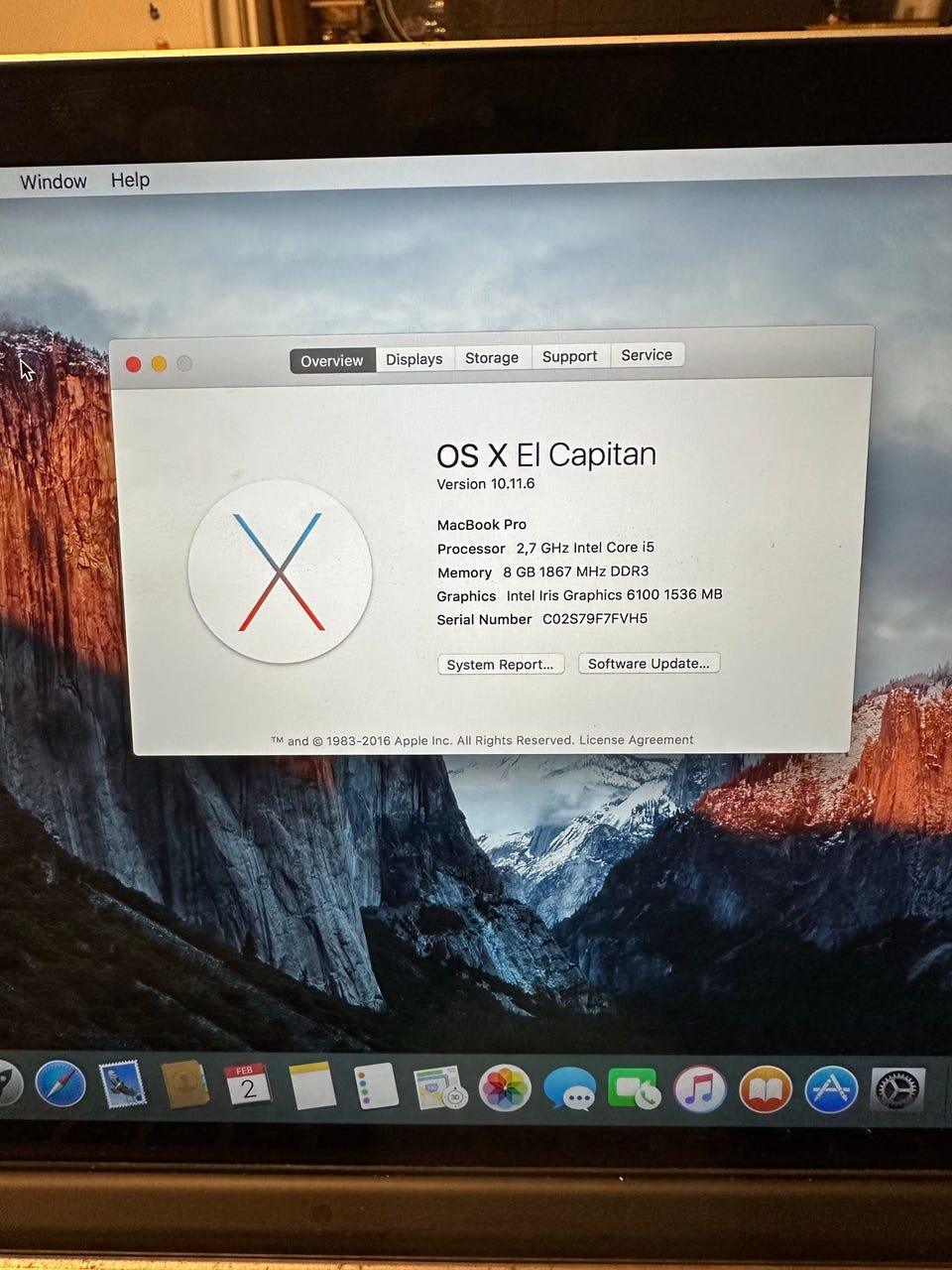
Task: Click the Version 10.11.6 text
Action: (x=486, y=483)
